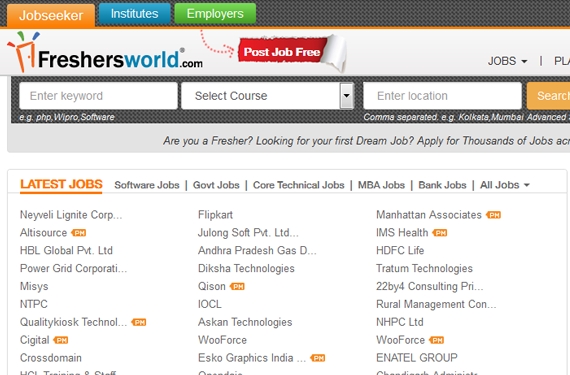Click the PM badge beside WooForce
Image resolution: width=570 pixels, height=375 pixels.
tap(437, 340)
